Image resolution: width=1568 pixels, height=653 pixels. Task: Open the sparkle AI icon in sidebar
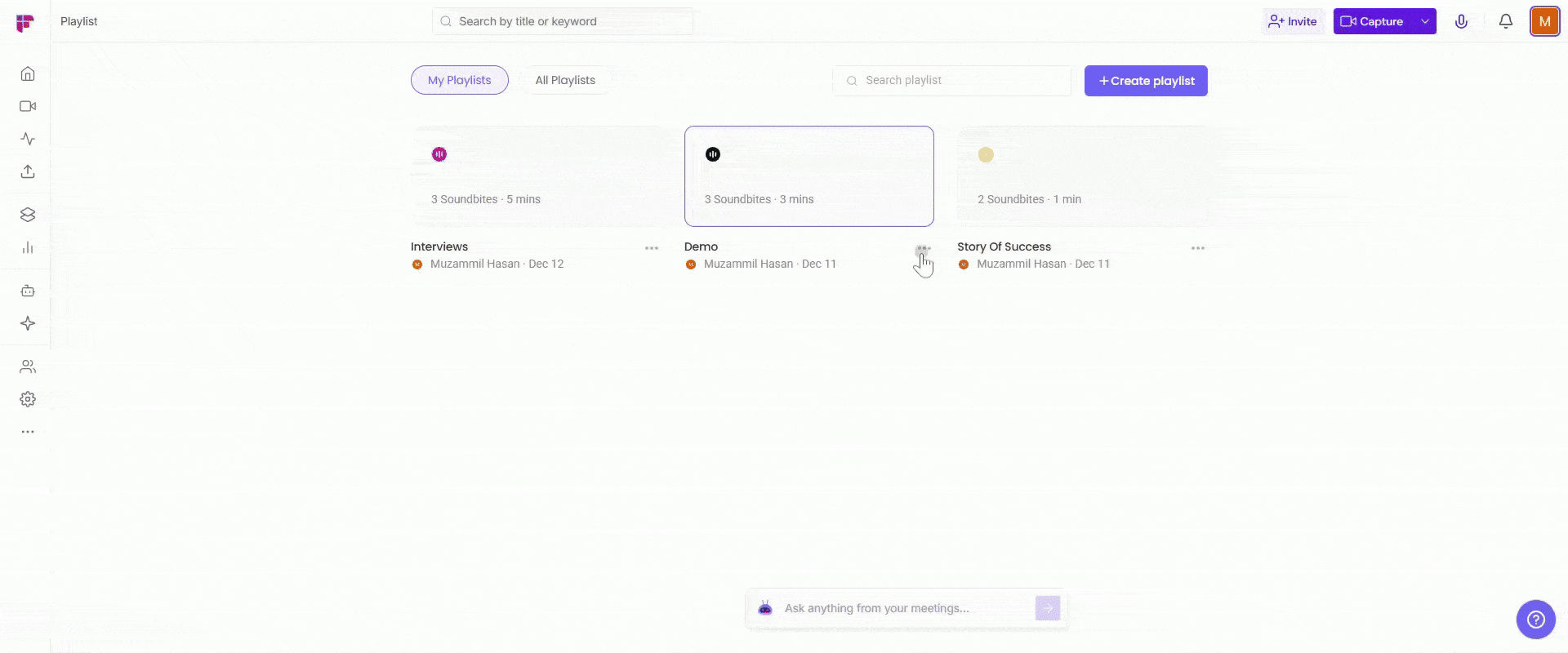click(x=28, y=323)
